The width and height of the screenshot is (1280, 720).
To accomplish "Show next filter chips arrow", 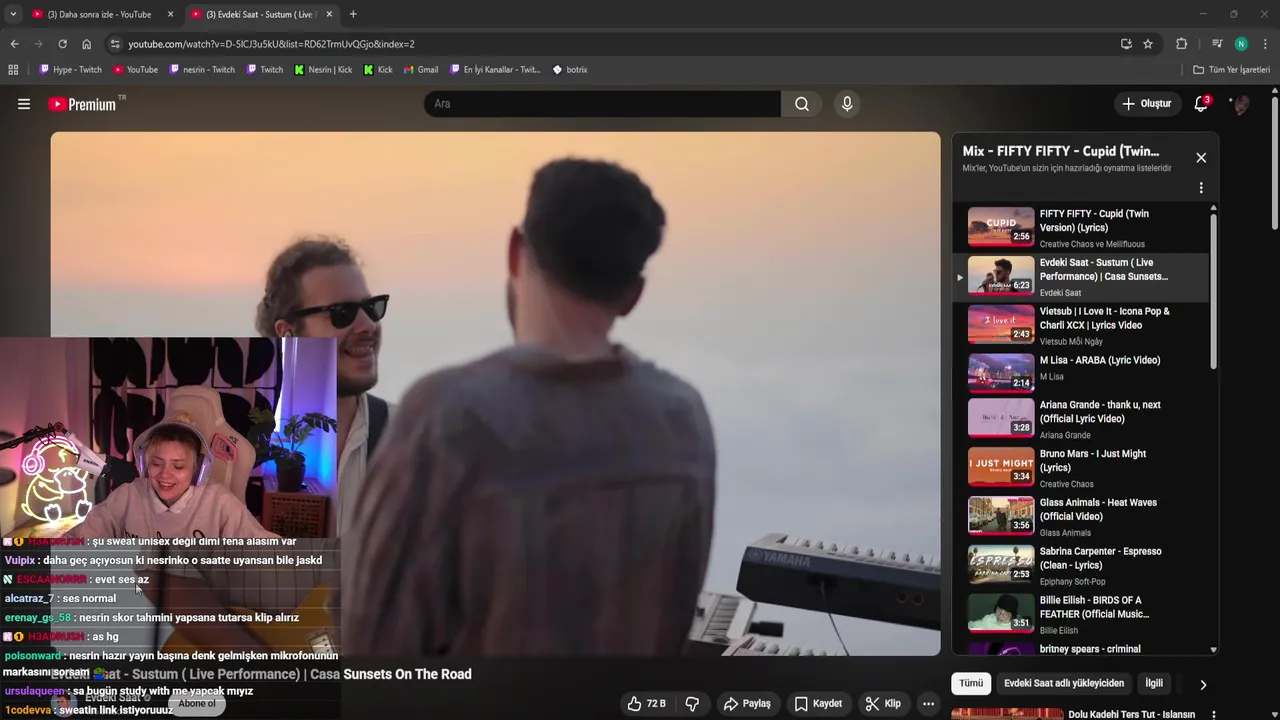I will tap(1203, 685).
